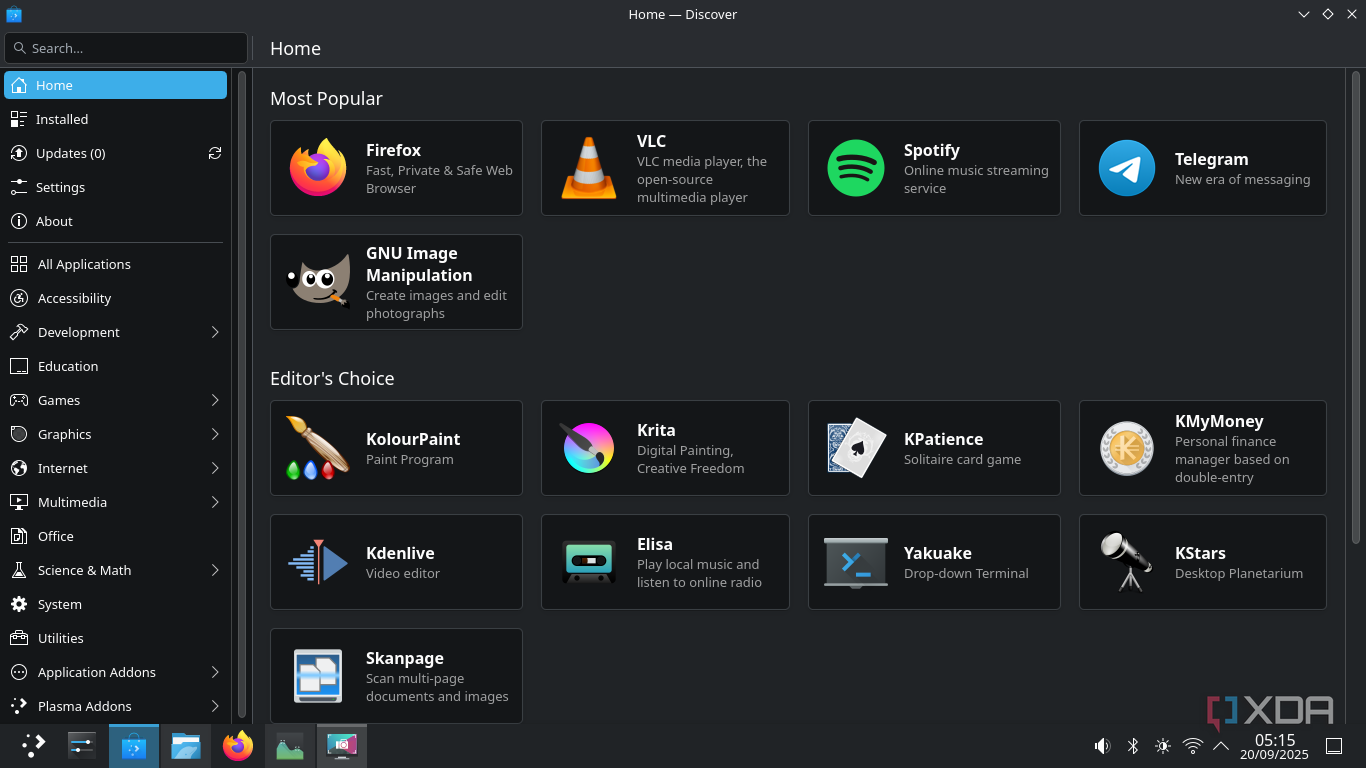Click the main content vertical scrollbar
Viewport: 1366px width, 768px height.
click(x=1356, y=300)
